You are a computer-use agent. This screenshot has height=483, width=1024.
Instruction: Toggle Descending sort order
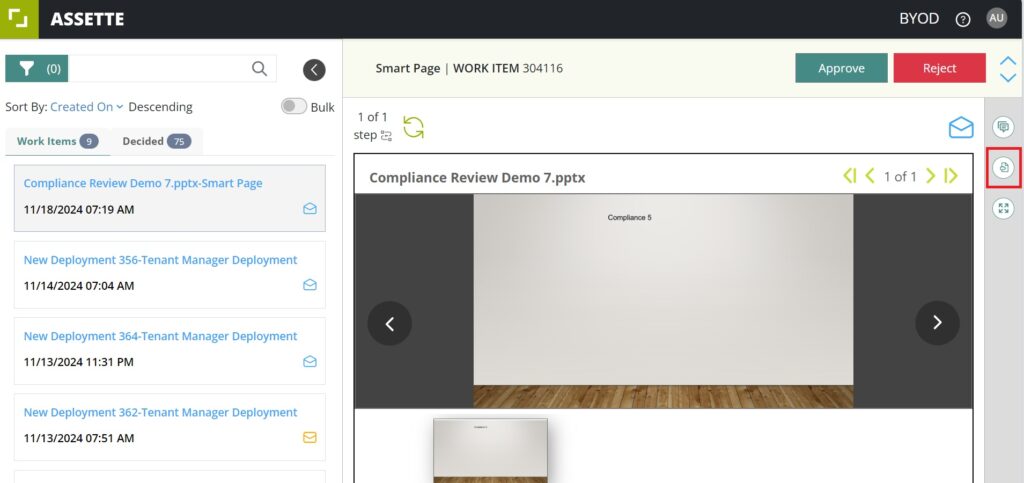click(160, 107)
